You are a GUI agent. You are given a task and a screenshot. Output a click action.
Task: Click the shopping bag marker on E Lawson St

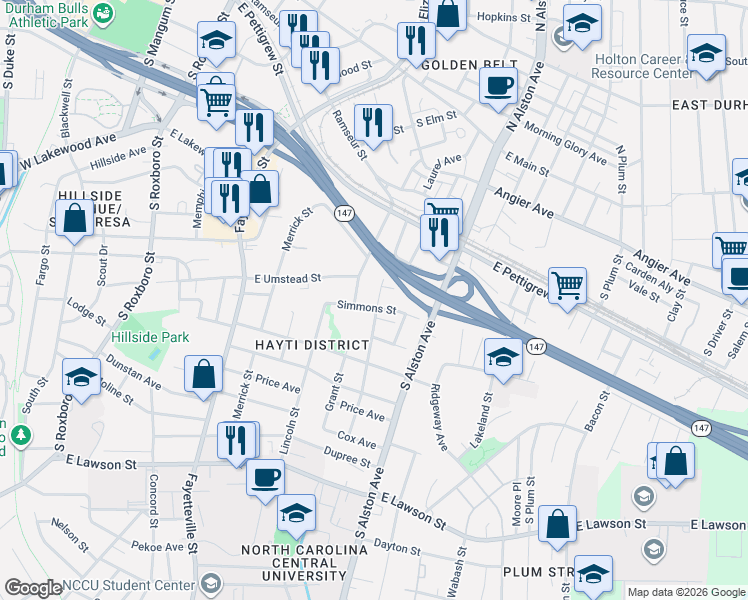pos(558,528)
